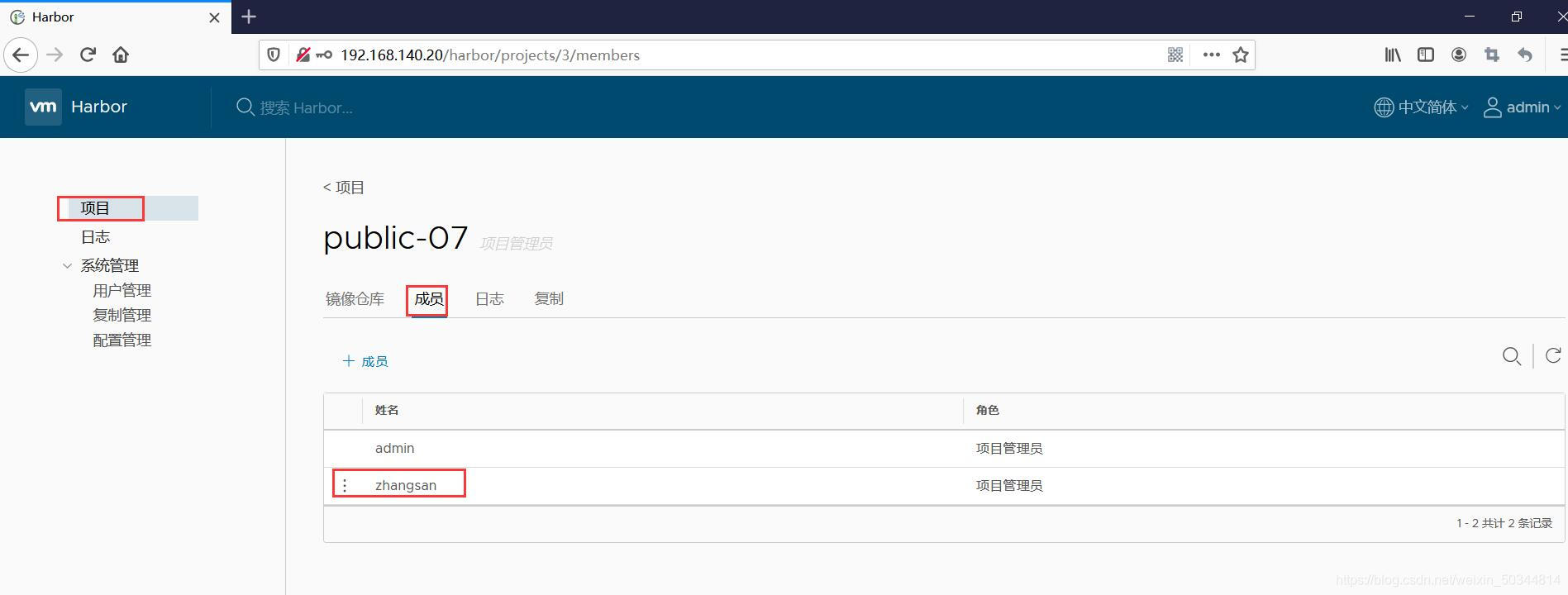Screen dimensions: 1568x595
Task: Open a new browser tab
Action: pyautogui.click(x=249, y=17)
